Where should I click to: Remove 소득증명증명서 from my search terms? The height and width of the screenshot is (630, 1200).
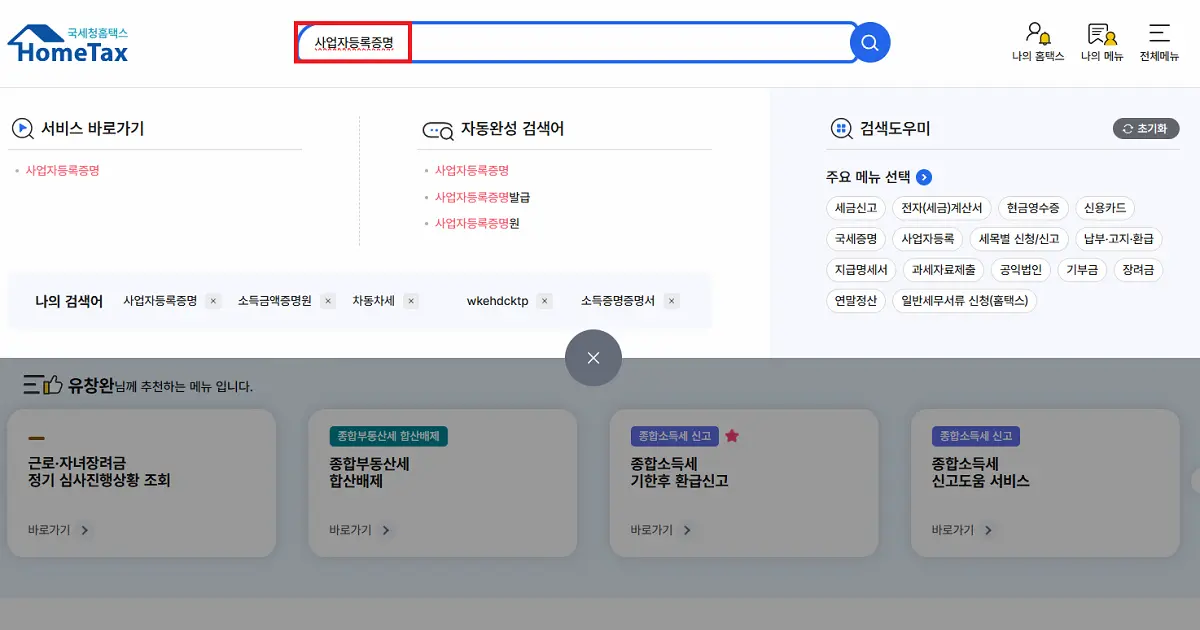coord(671,301)
